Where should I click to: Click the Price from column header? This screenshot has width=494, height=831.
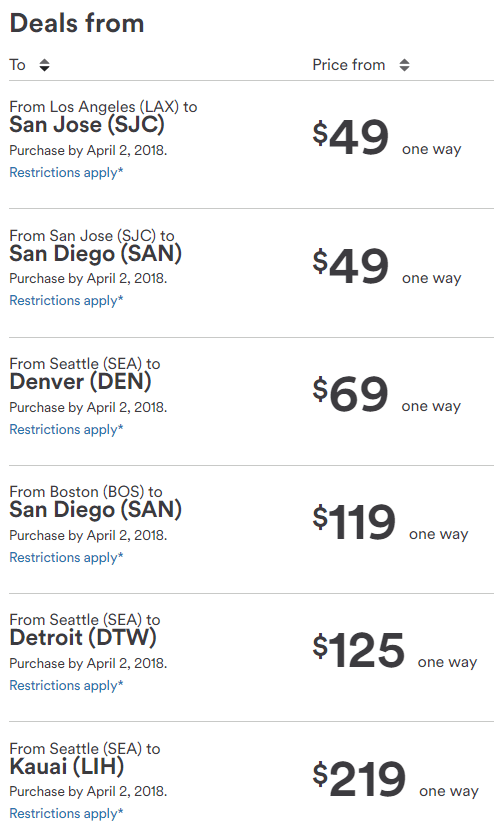[348, 65]
